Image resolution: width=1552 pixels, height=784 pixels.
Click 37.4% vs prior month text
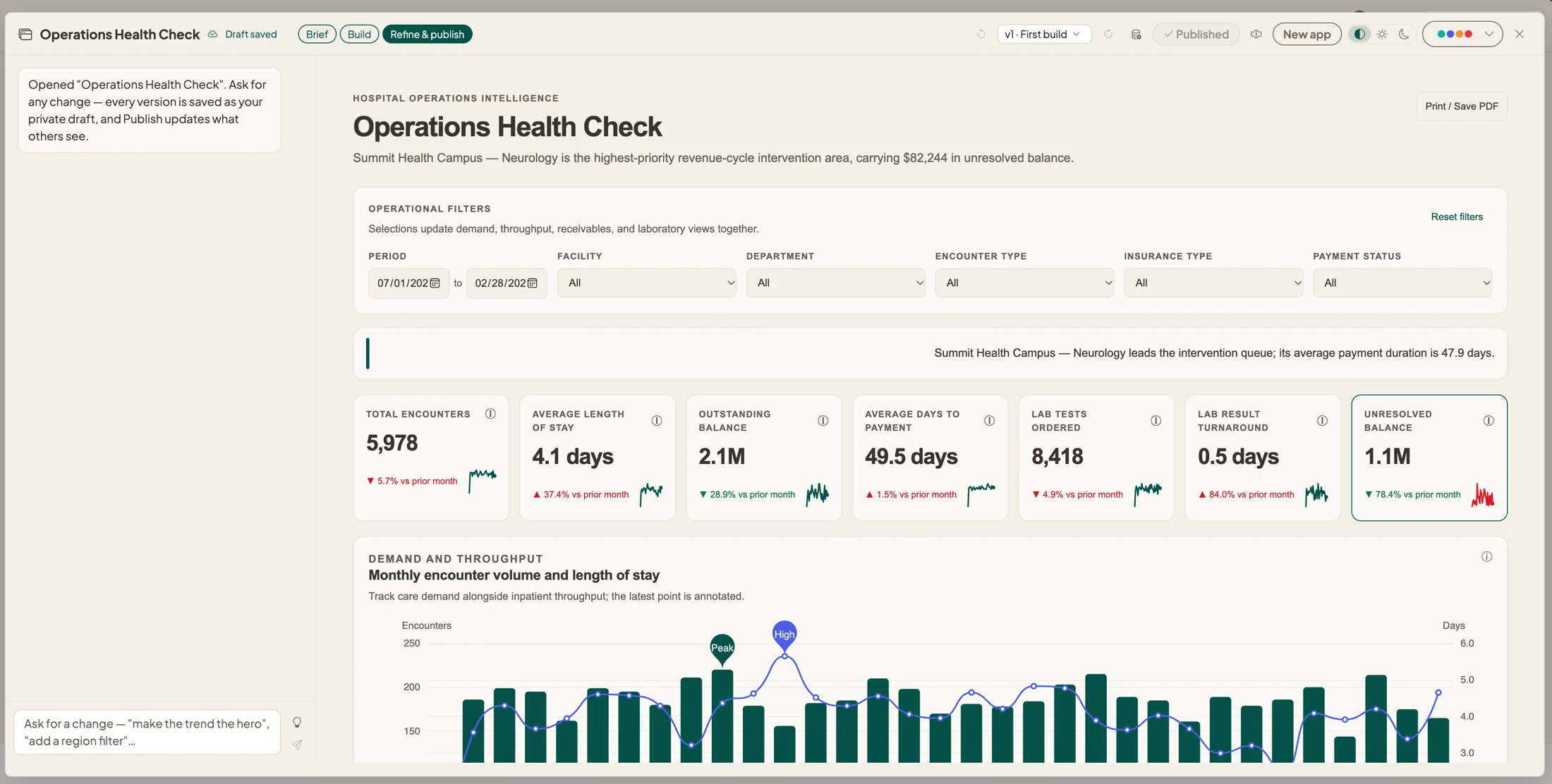pyautogui.click(x=586, y=494)
